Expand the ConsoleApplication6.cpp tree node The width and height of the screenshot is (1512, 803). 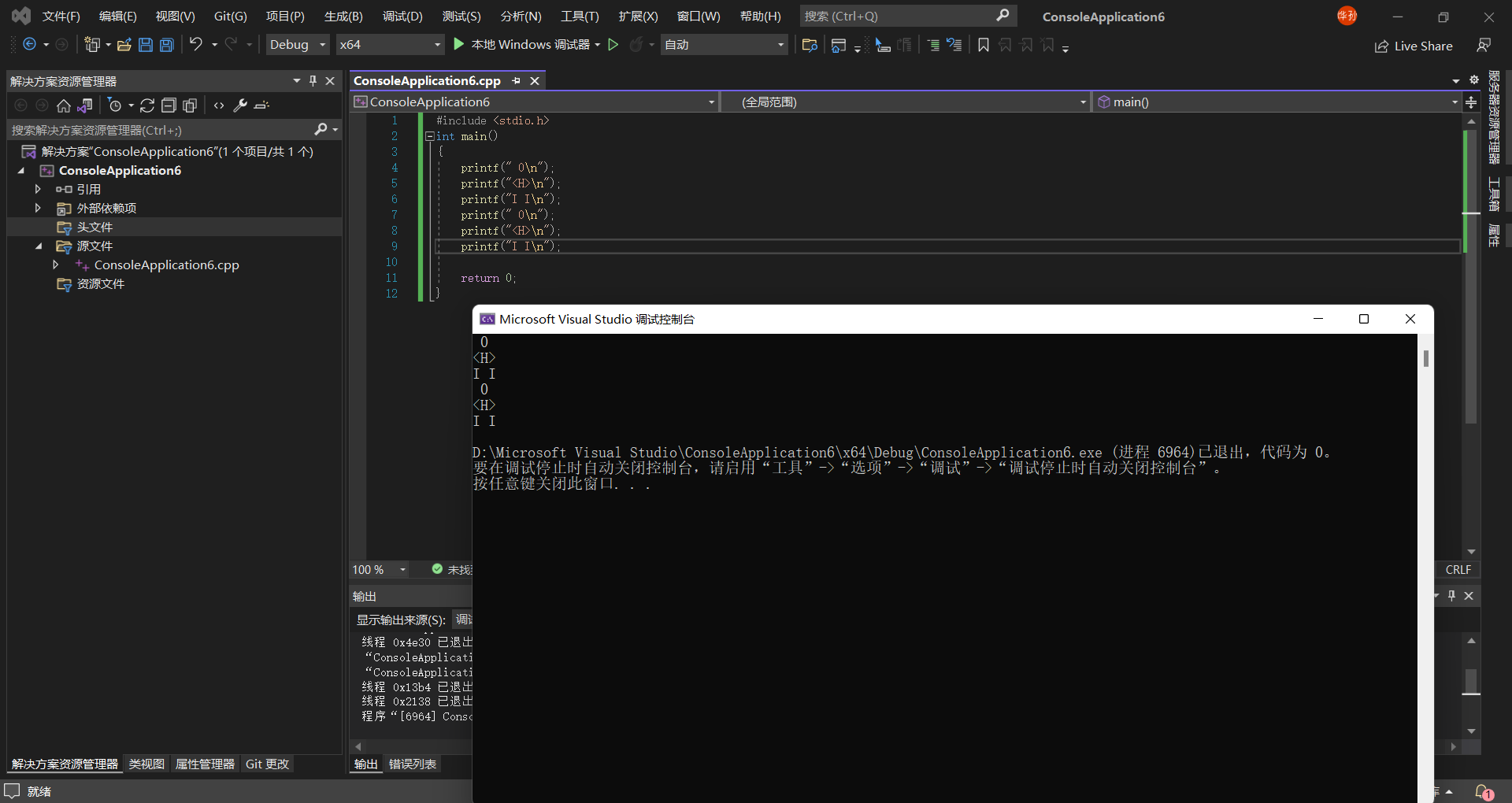coord(56,265)
